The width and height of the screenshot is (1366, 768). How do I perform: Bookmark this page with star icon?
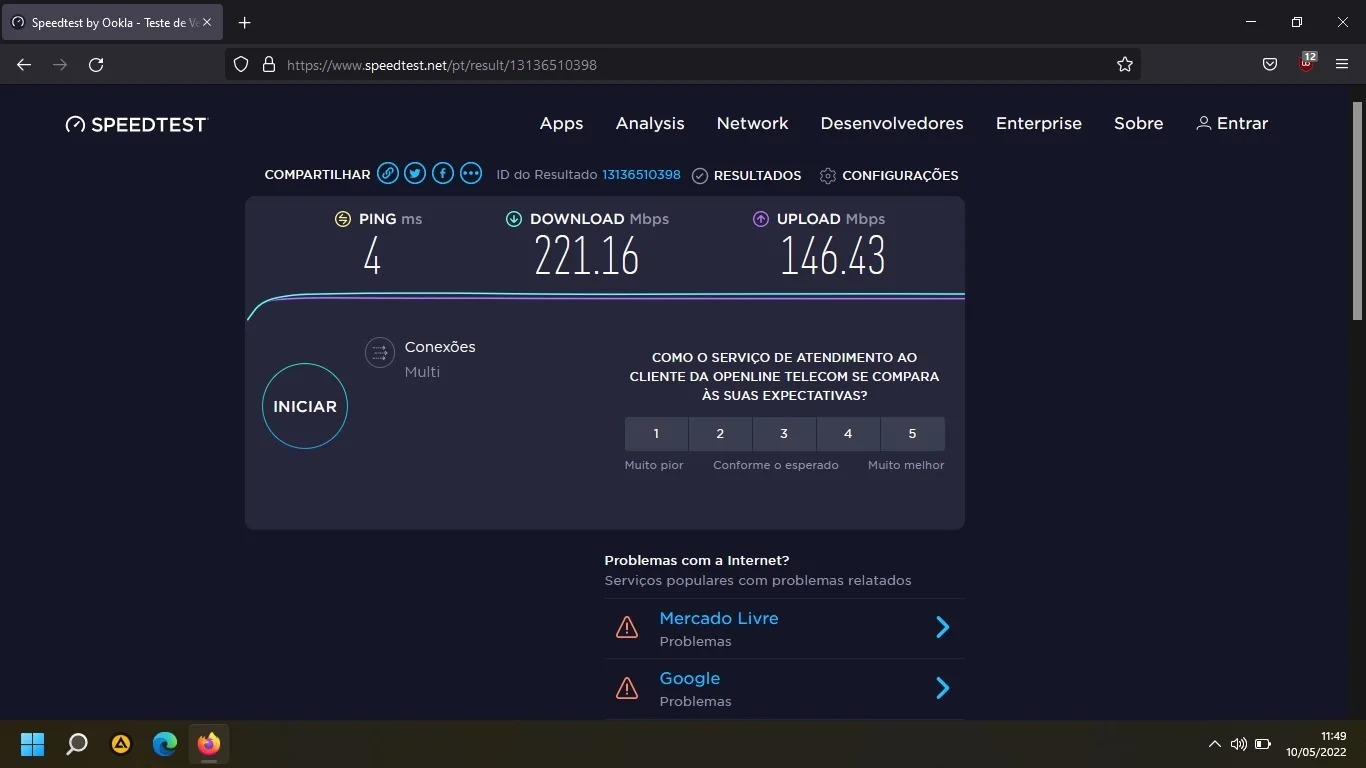(1125, 65)
